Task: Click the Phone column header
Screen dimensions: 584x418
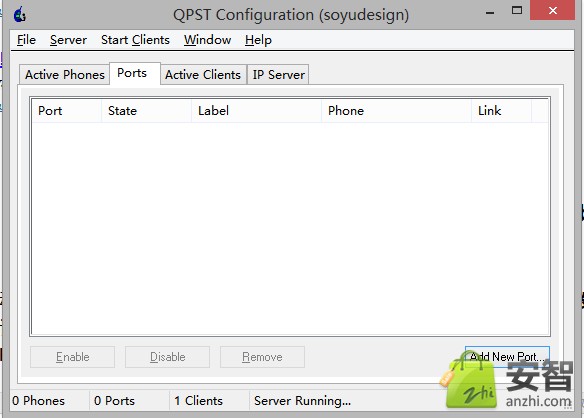Action: (396, 111)
